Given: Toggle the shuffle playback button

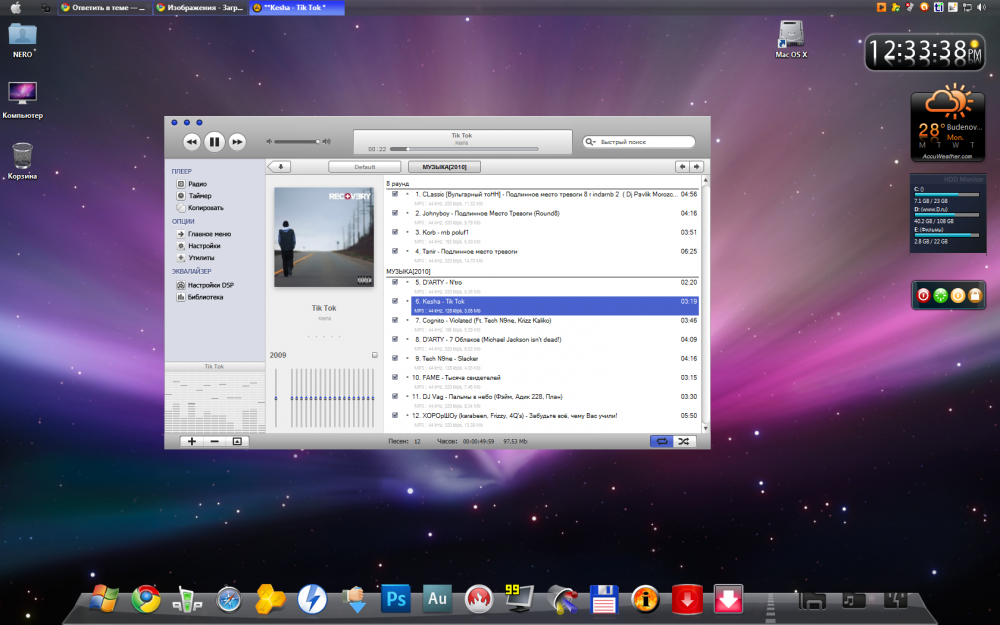Looking at the screenshot, I should 684,441.
